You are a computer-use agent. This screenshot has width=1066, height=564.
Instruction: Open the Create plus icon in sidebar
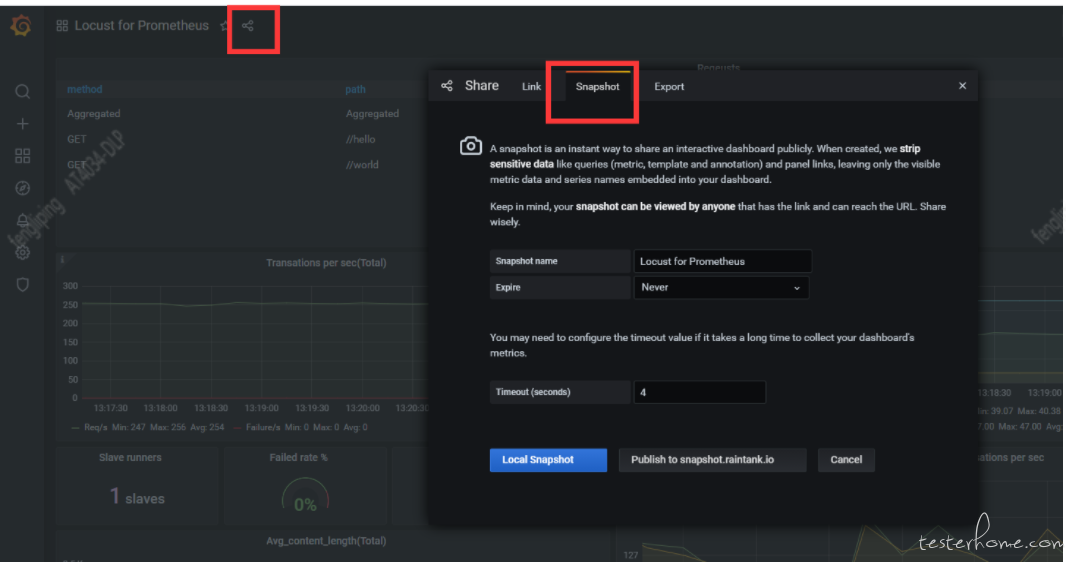[22, 124]
